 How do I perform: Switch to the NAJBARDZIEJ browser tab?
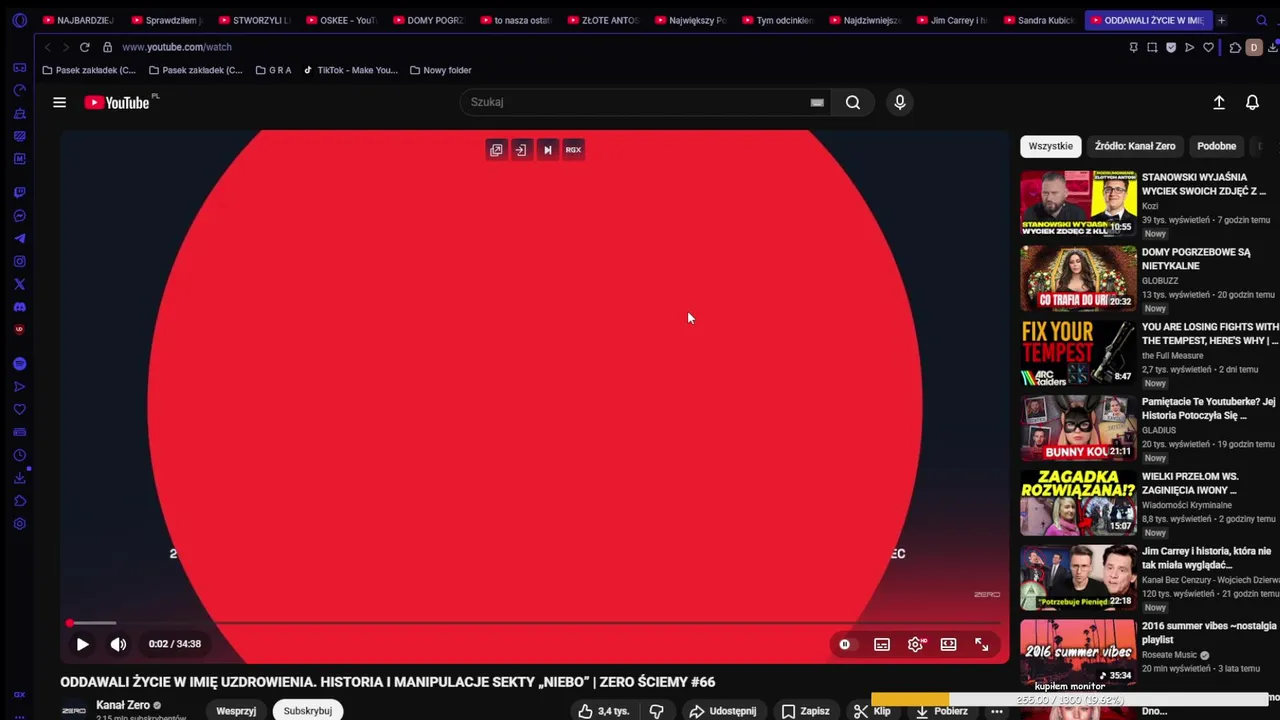[x=78, y=20]
